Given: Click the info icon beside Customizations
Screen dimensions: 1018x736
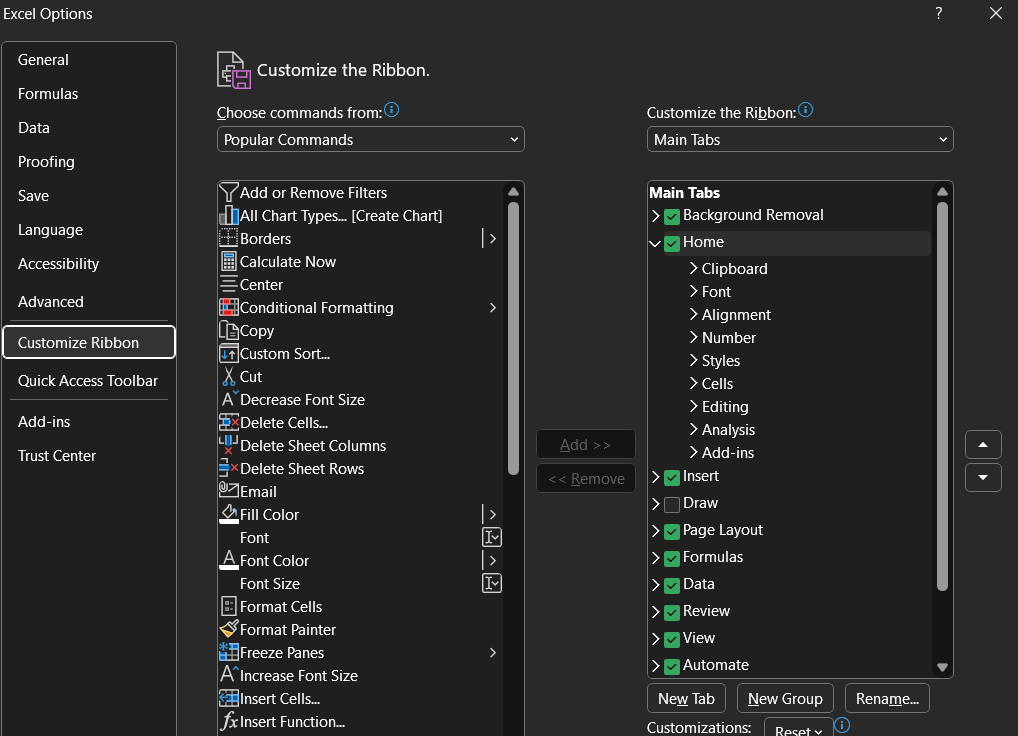Looking at the screenshot, I should (x=841, y=725).
